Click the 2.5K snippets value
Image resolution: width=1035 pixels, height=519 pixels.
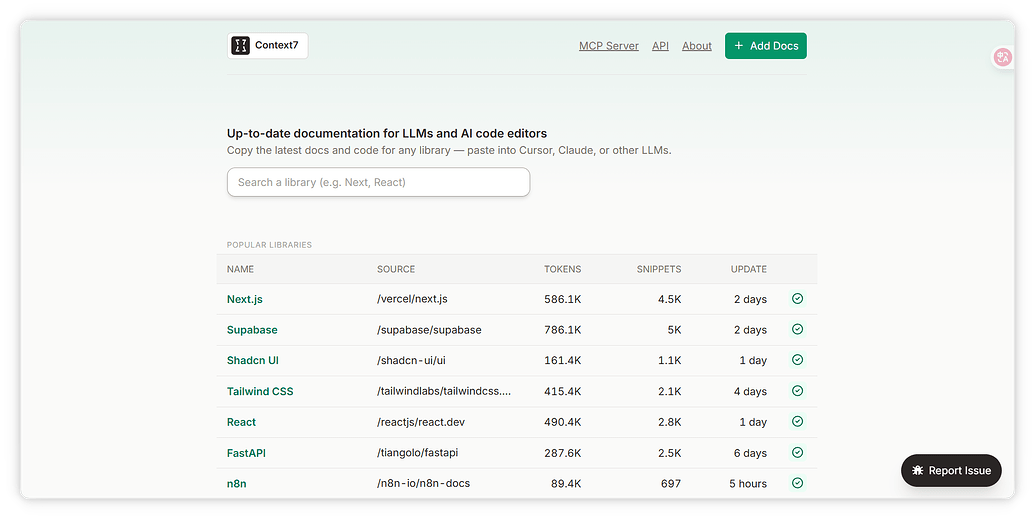pyautogui.click(x=669, y=453)
